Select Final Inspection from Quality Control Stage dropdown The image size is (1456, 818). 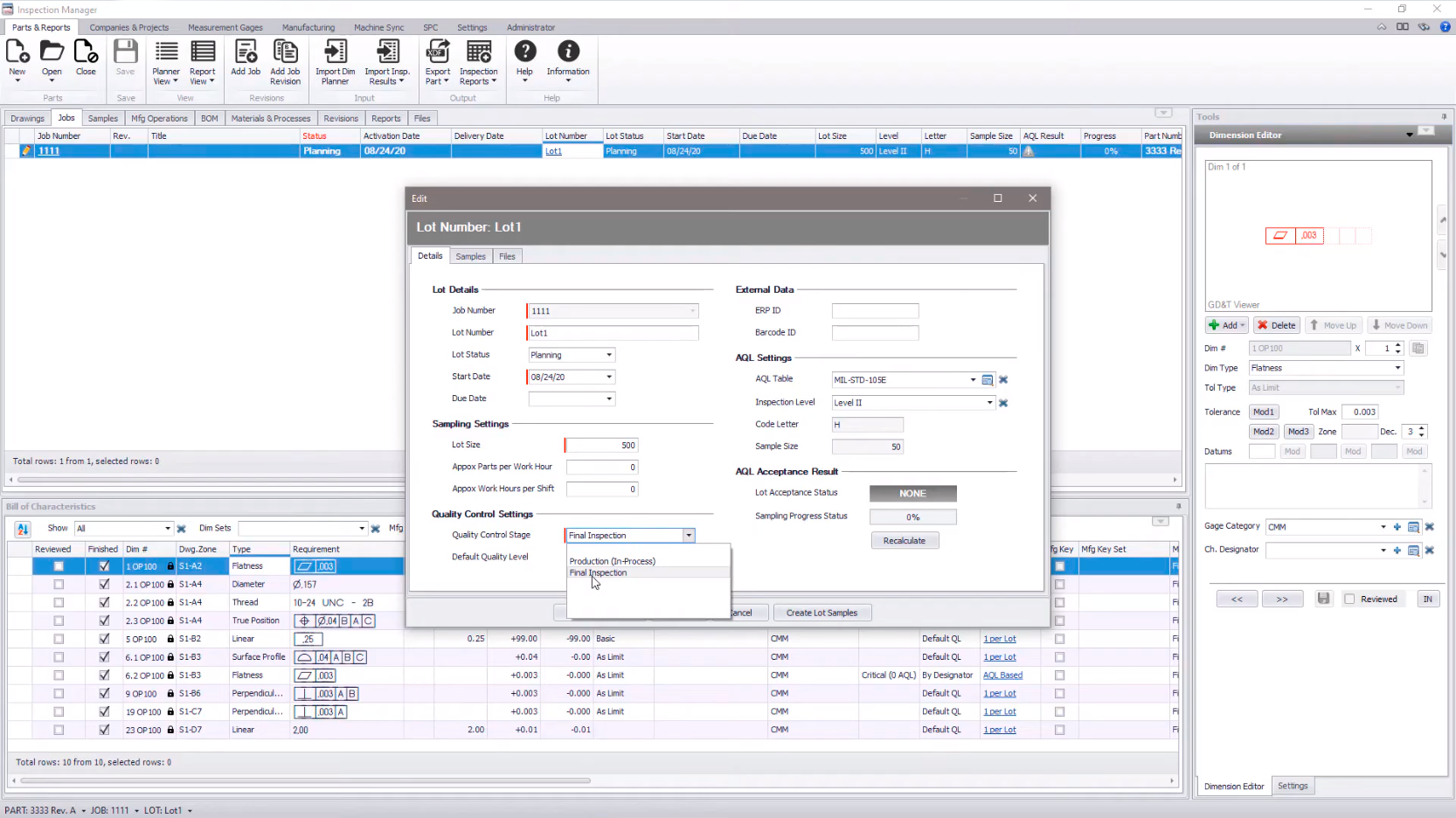(x=599, y=572)
